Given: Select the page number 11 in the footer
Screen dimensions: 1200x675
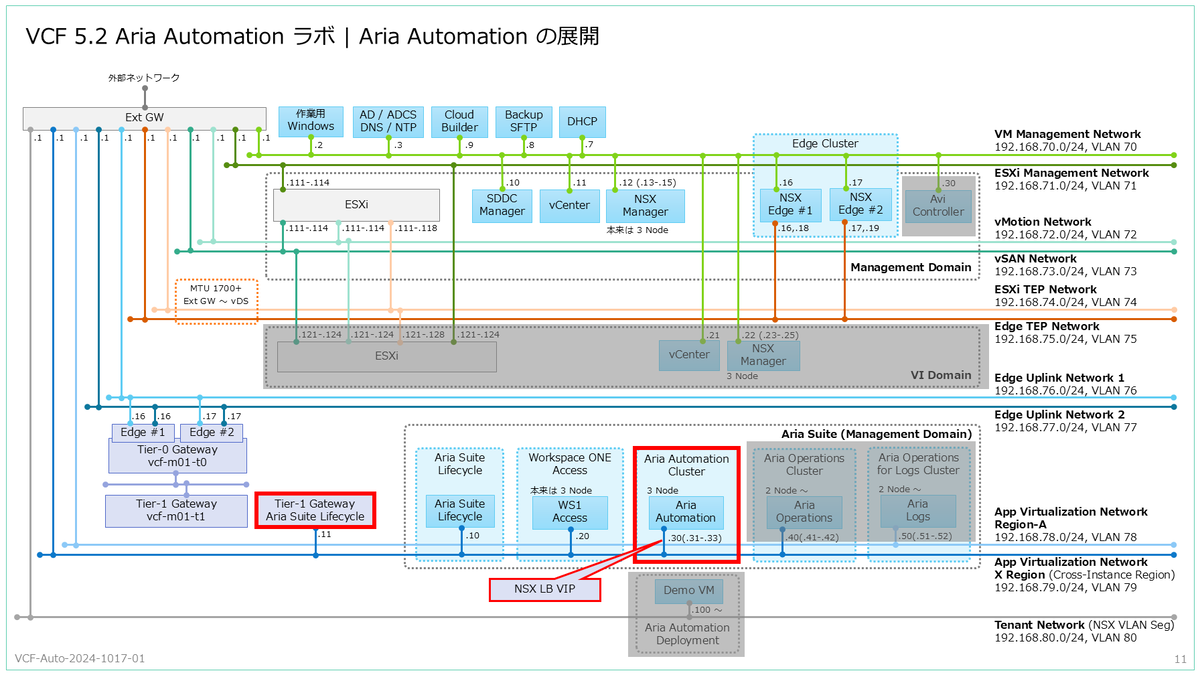Looking at the screenshot, I should point(1179,660).
